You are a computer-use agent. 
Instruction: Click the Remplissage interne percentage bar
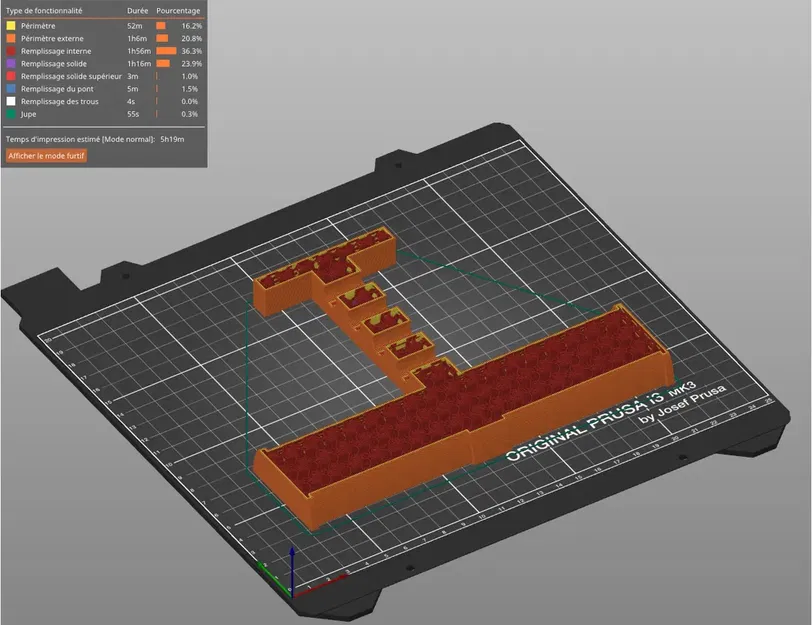[165, 51]
